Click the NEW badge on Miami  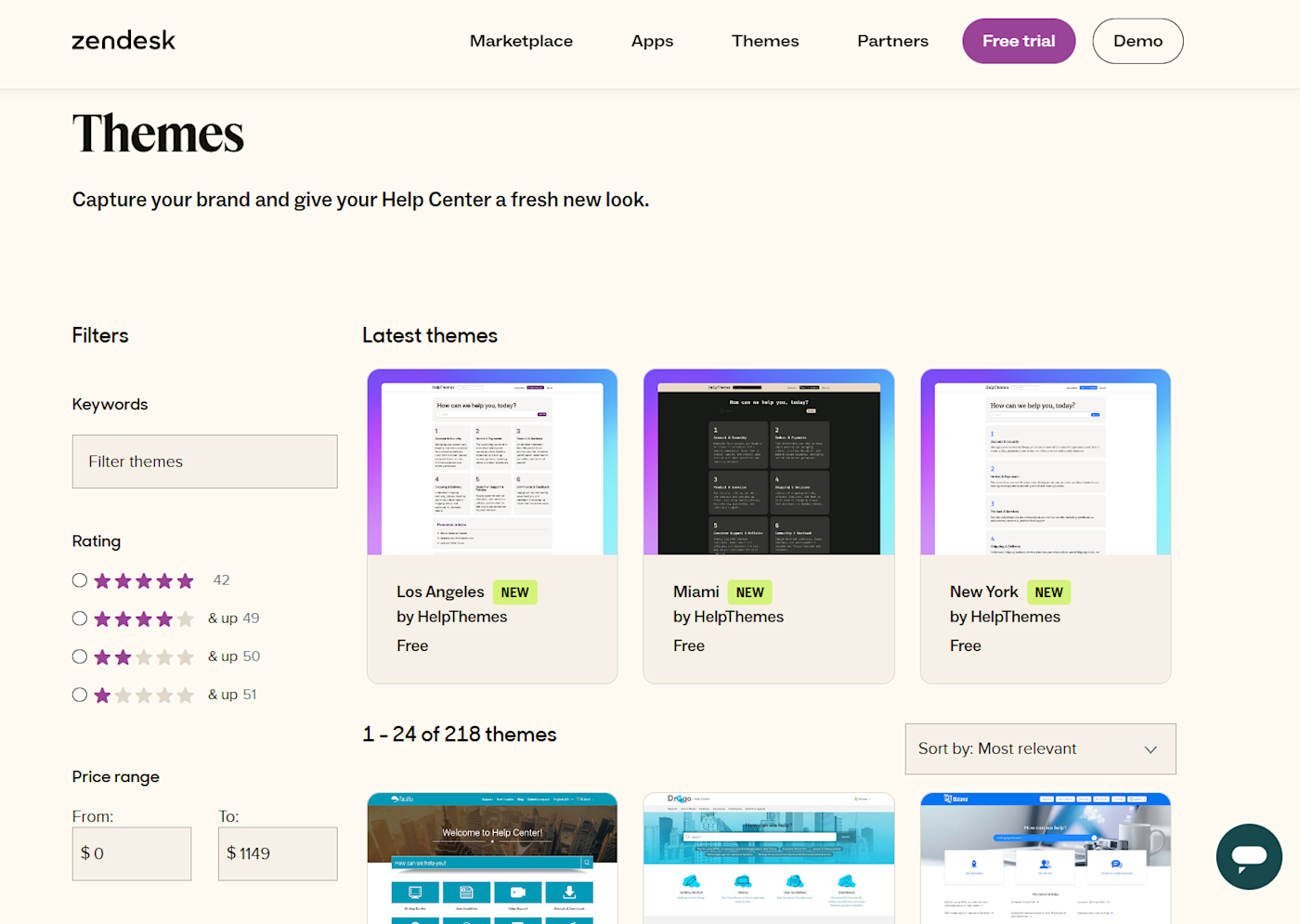[749, 592]
